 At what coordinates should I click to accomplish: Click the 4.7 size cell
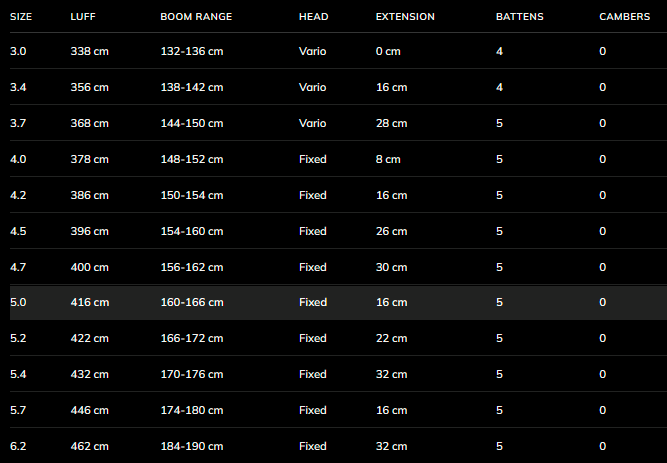point(19,267)
